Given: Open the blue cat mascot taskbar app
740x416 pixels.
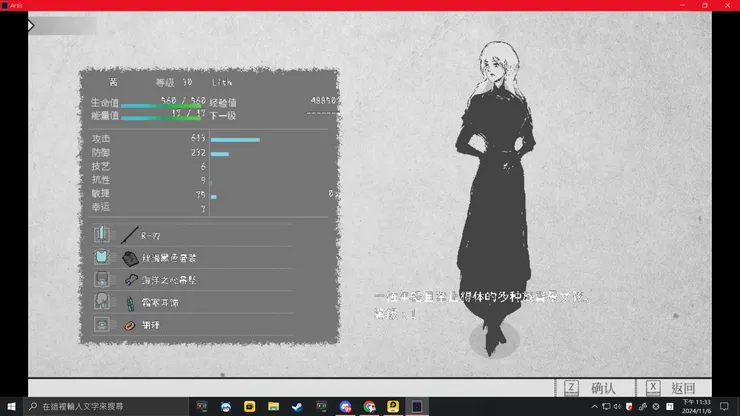Looking at the screenshot, I should pyautogui.click(x=226, y=406).
